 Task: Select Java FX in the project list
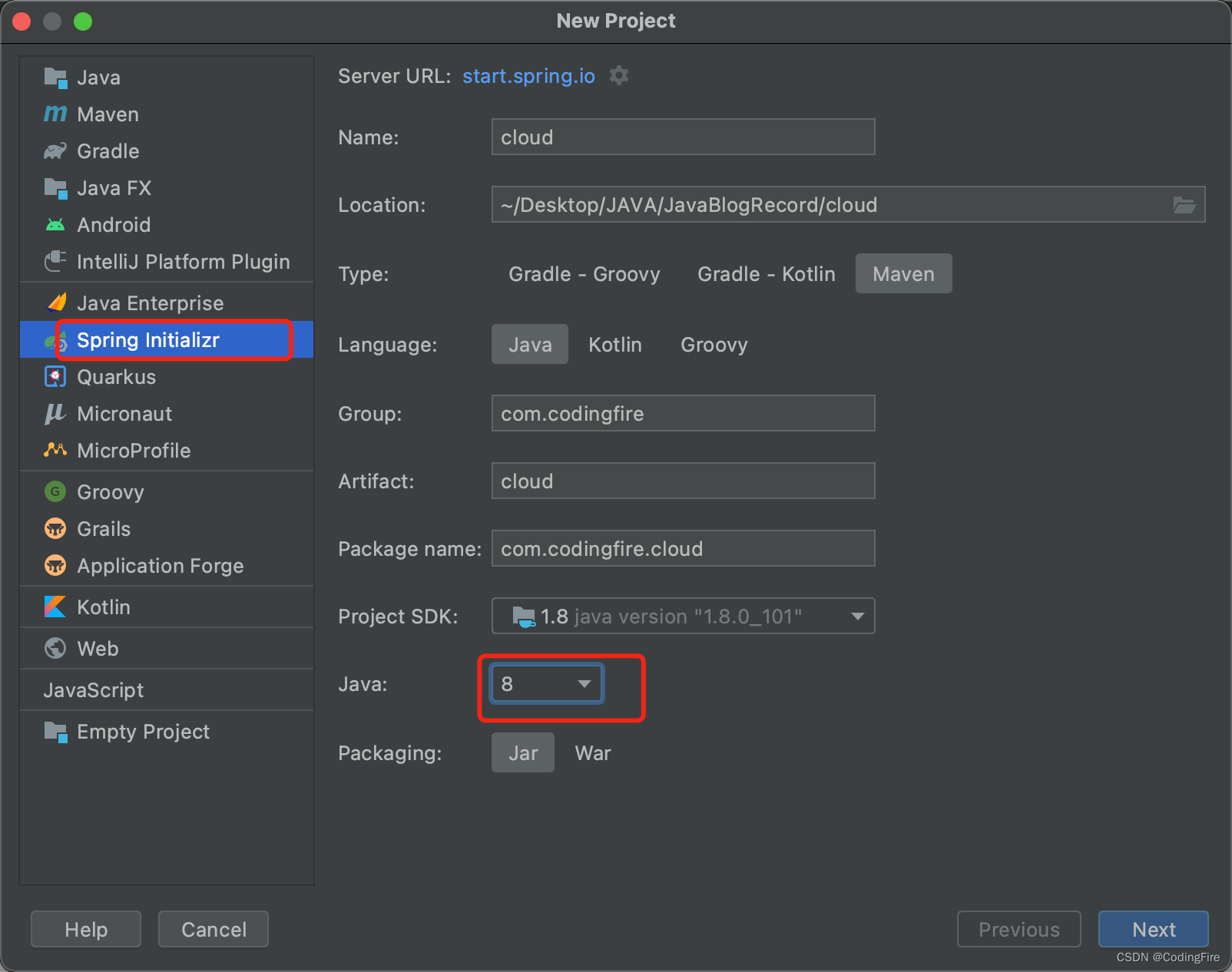point(167,188)
